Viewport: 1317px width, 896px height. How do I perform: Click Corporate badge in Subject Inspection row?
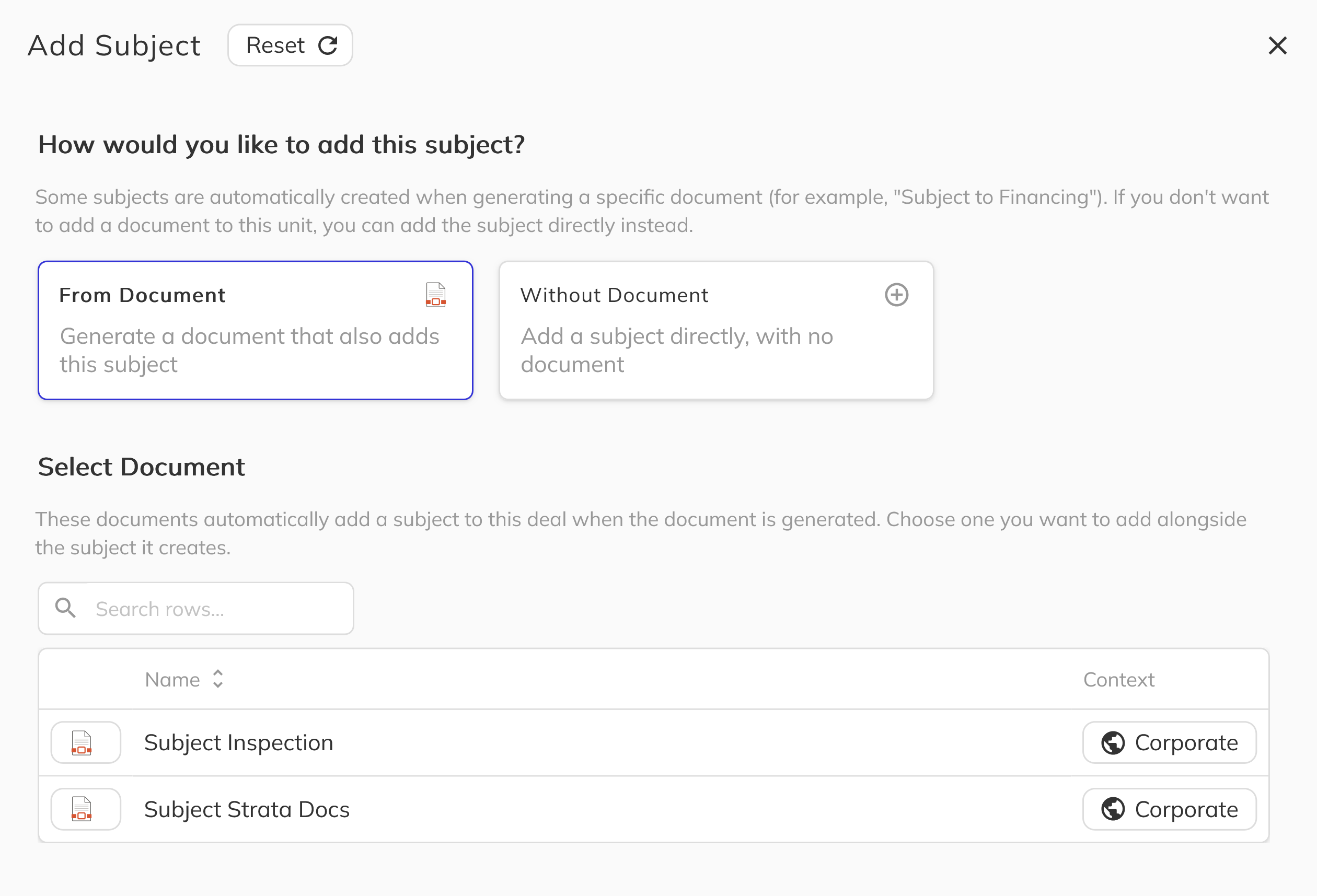click(x=1170, y=742)
